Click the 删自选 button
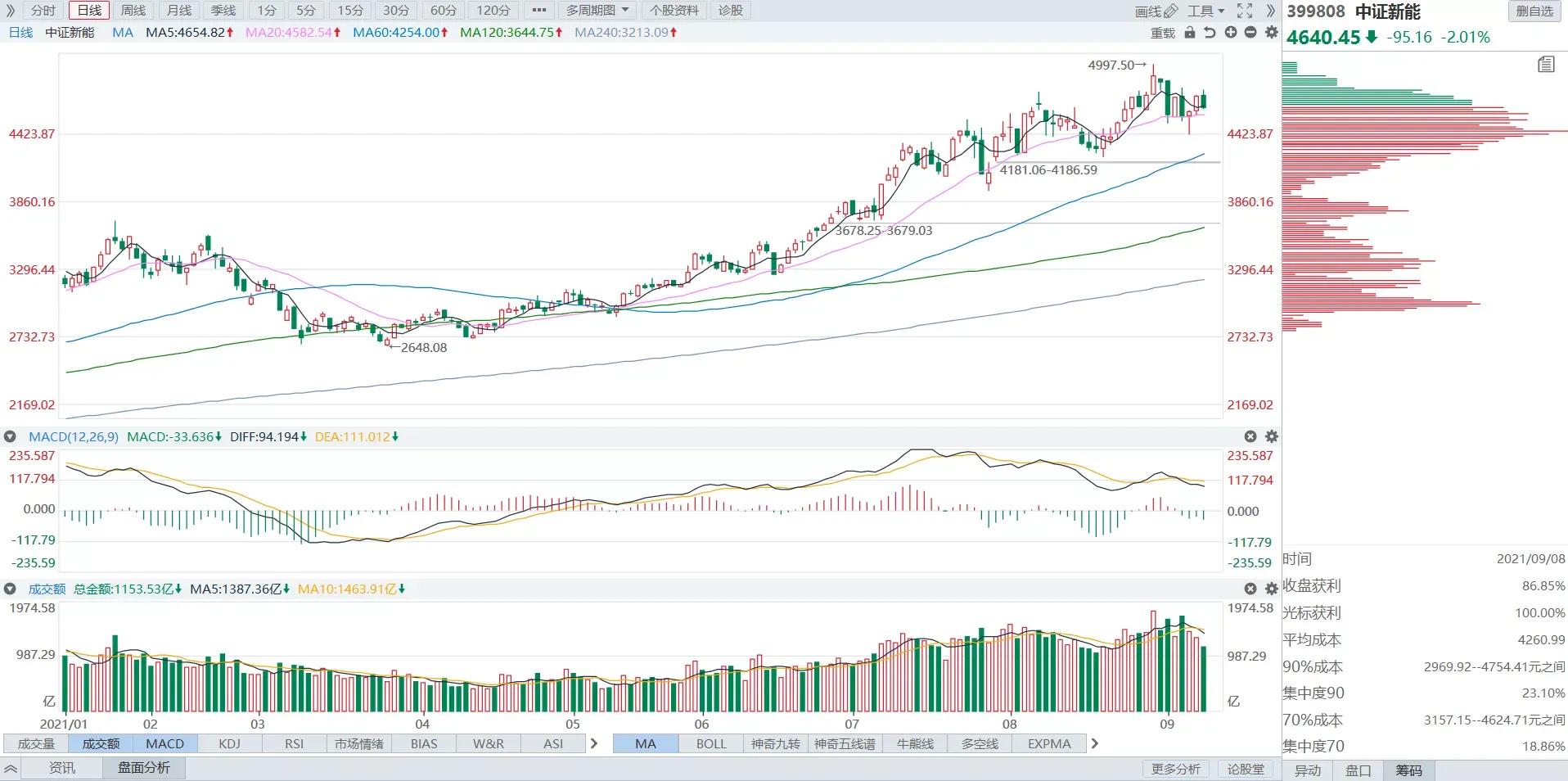 coord(1534,11)
